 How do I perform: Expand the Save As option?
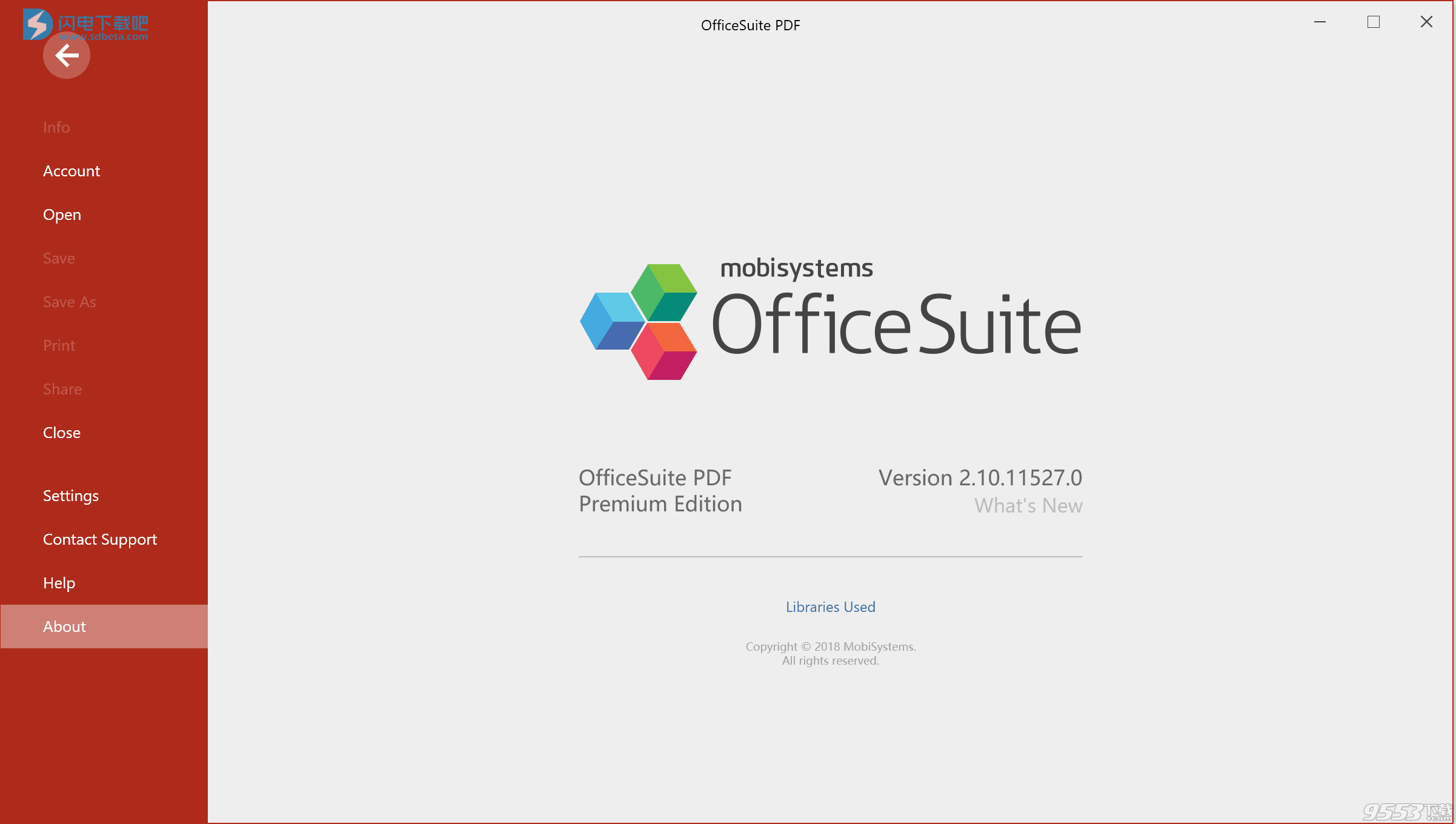coord(69,301)
